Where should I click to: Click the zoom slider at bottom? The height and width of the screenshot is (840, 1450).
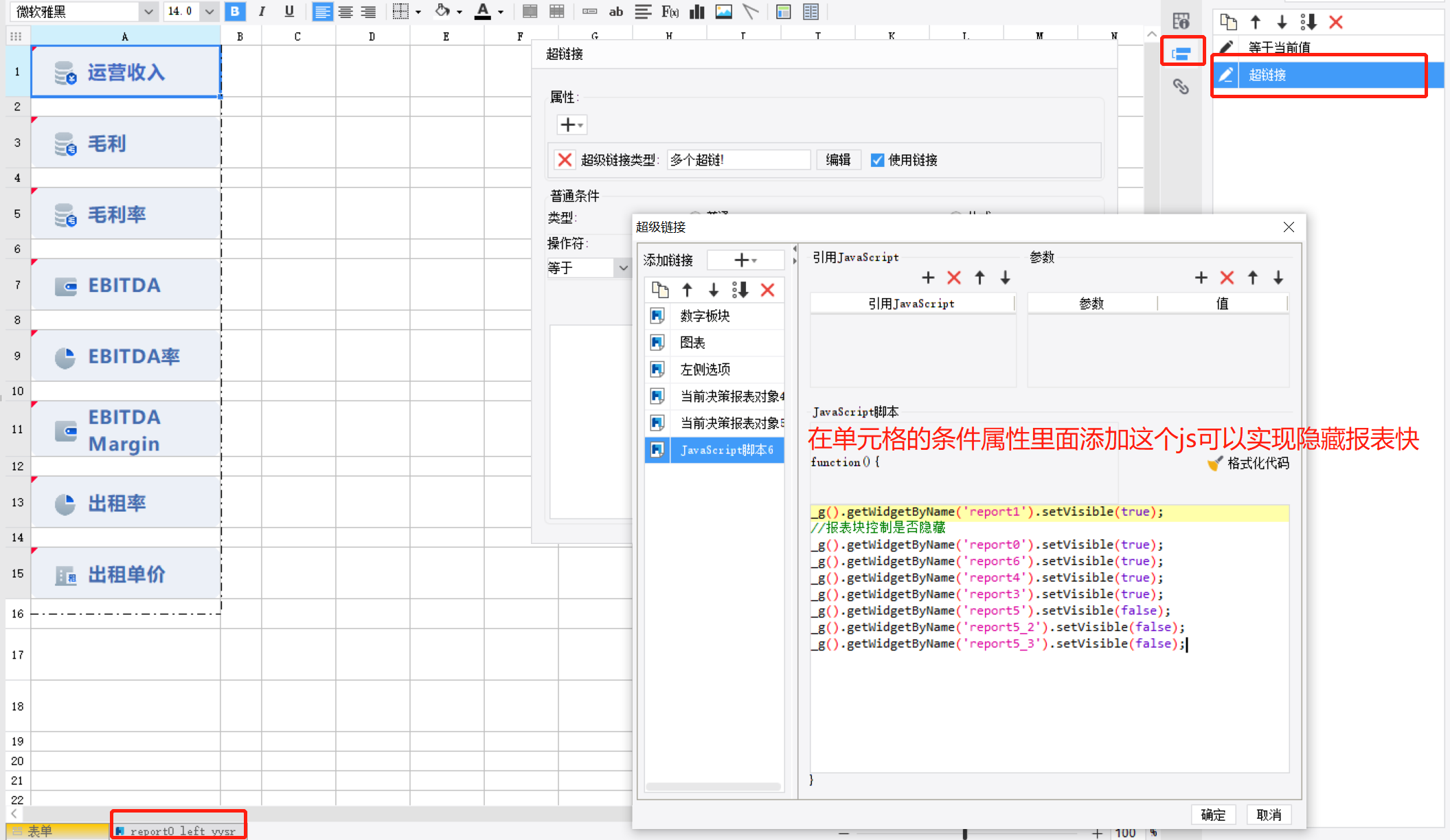click(965, 833)
